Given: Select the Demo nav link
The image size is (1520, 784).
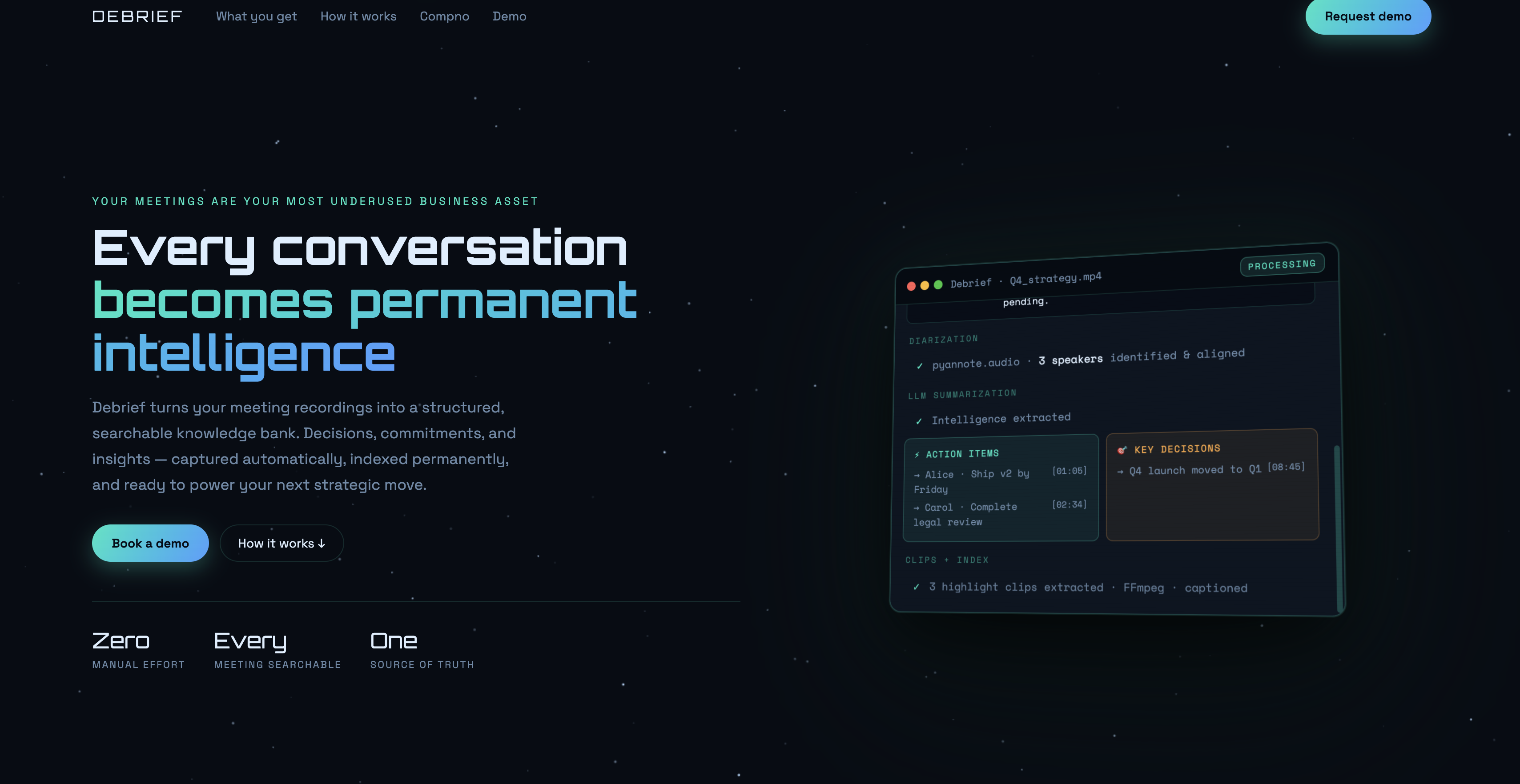Looking at the screenshot, I should pyautogui.click(x=509, y=16).
